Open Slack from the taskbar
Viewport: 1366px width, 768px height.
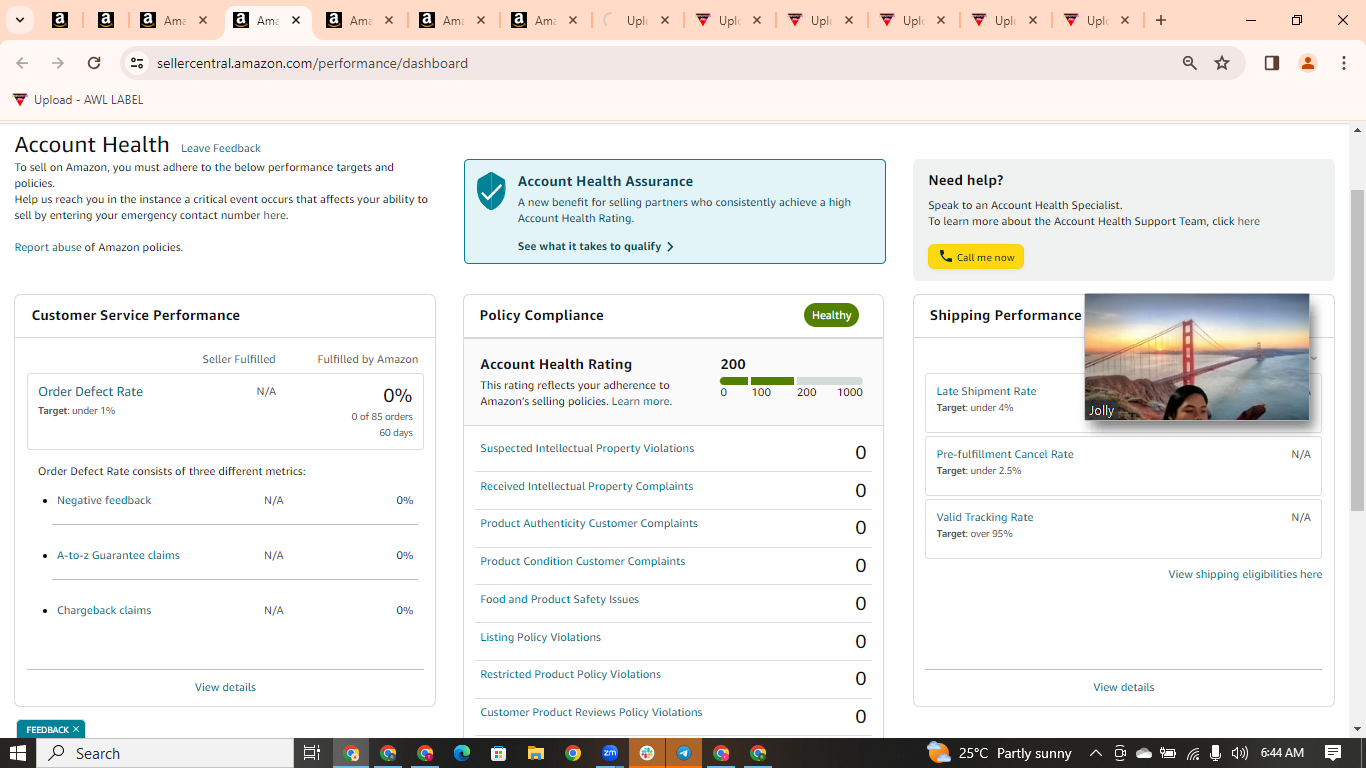click(647, 753)
